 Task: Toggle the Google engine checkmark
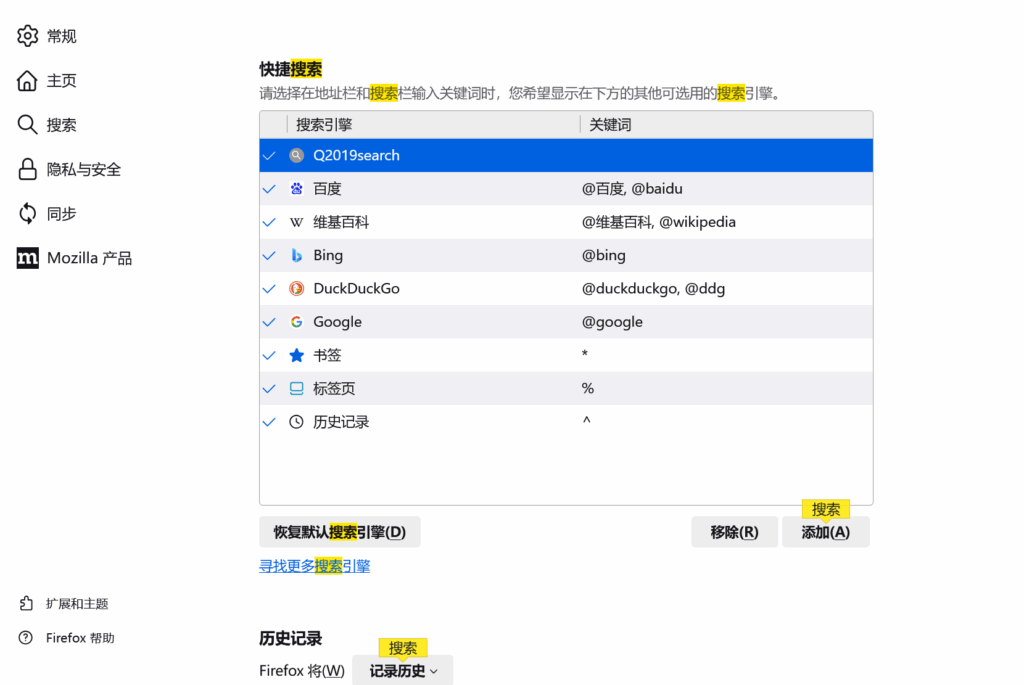269,322
